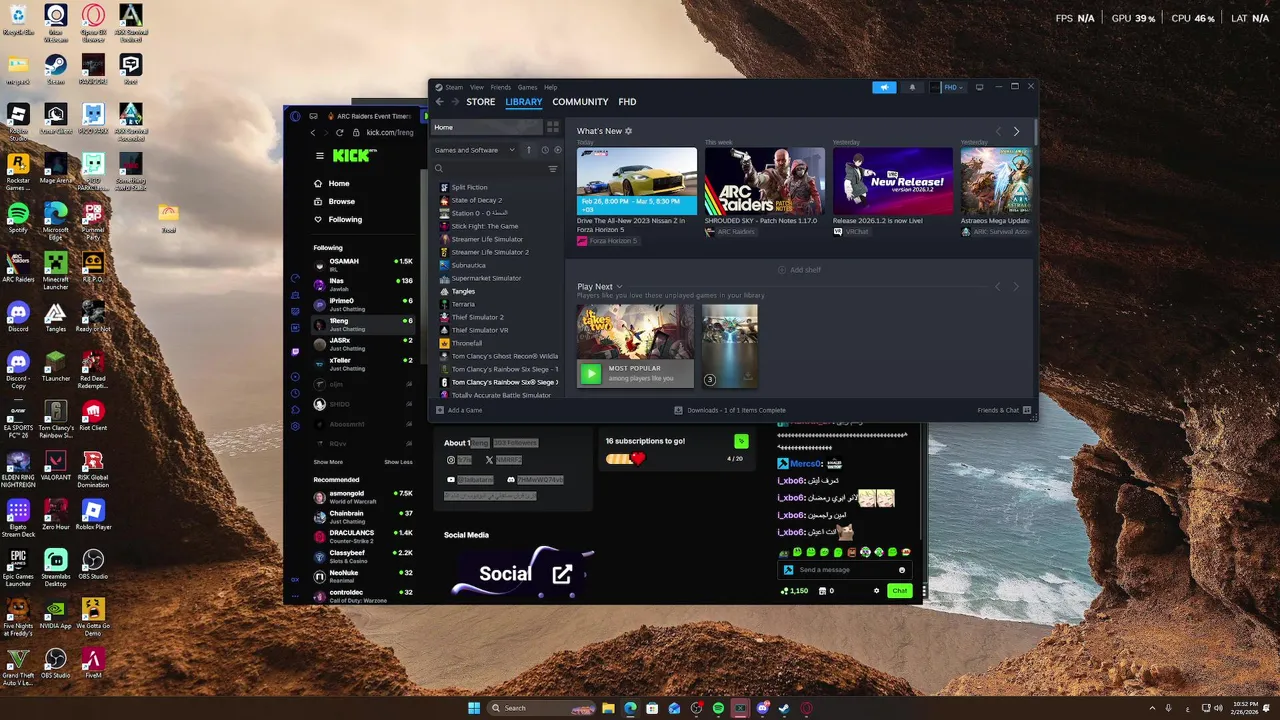Select State of Decay 2 in library
The height and width of the screenshot is (720, 1280).
[476, 200]
